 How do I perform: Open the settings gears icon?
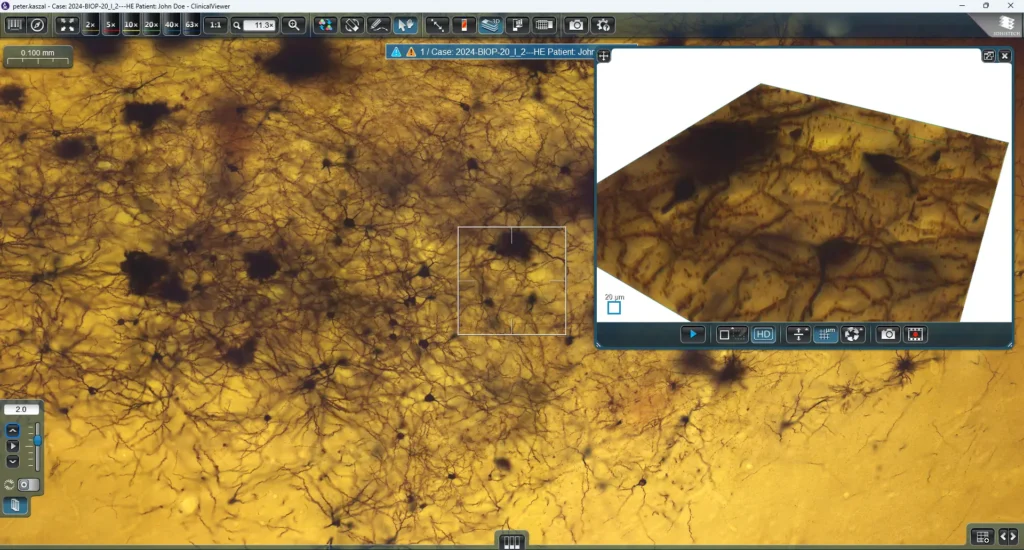point(603,25)
